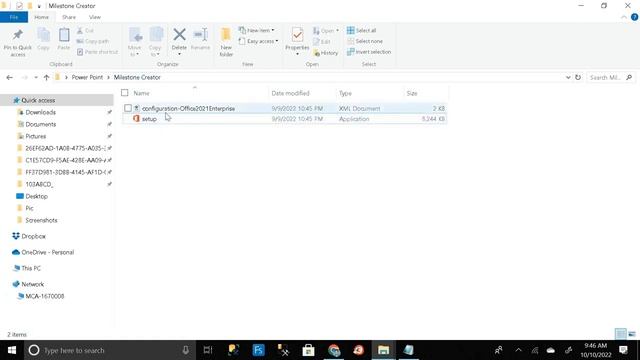
Task: Open Pictures in the sidebar
Action: [36, 136]
